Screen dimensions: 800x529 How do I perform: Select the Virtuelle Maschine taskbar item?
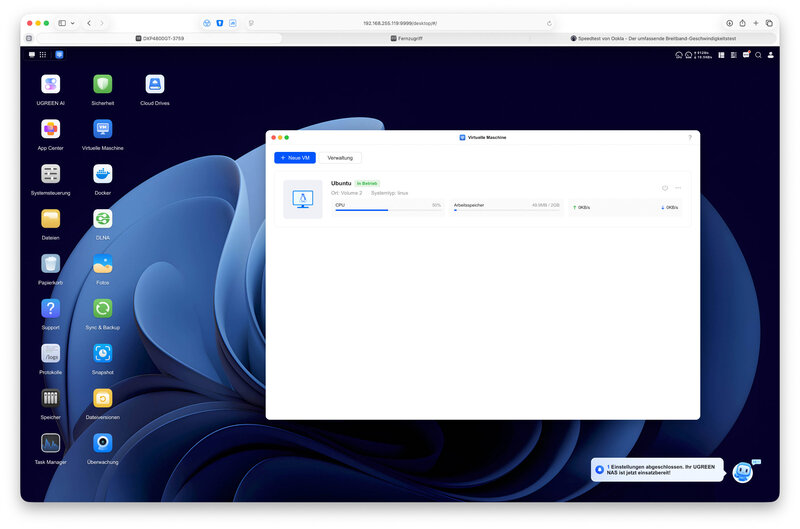point(59,55)
